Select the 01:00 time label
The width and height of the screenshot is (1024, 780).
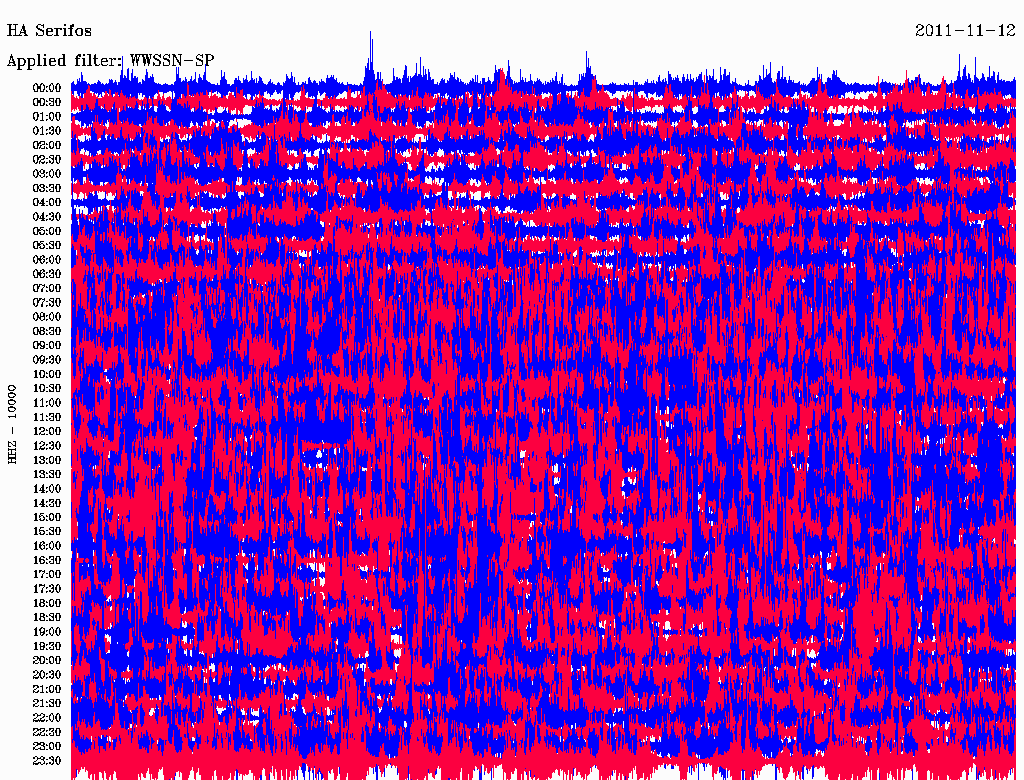47,117
